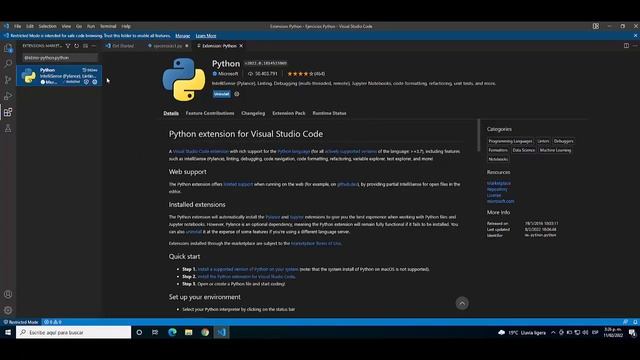Screen dimensions: 640x360
Task: Open editor more actions ellipsis
Action: click(635, 46)
